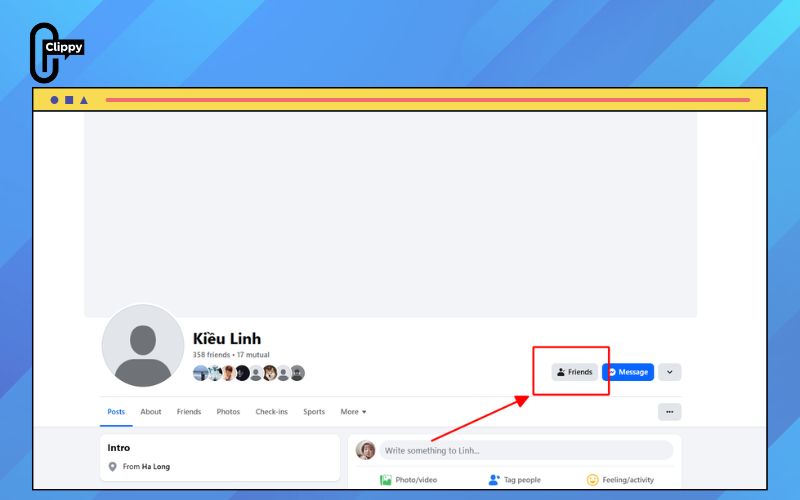Open the 358 friends link
The width and height of the screenshot is (800, 500).
coord(211,355)
